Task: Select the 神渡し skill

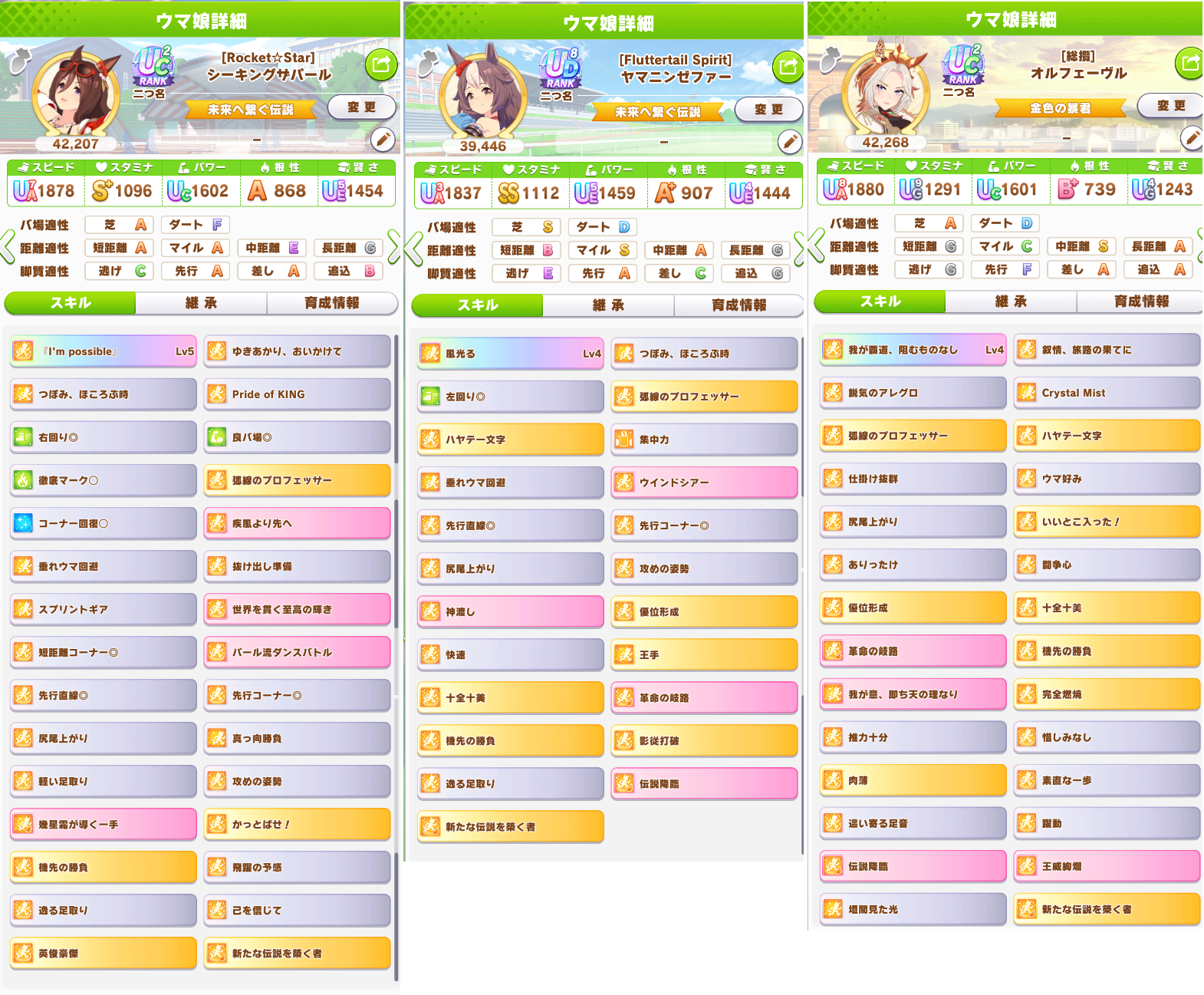Action: pyautogui.click(x=511, y=611)
